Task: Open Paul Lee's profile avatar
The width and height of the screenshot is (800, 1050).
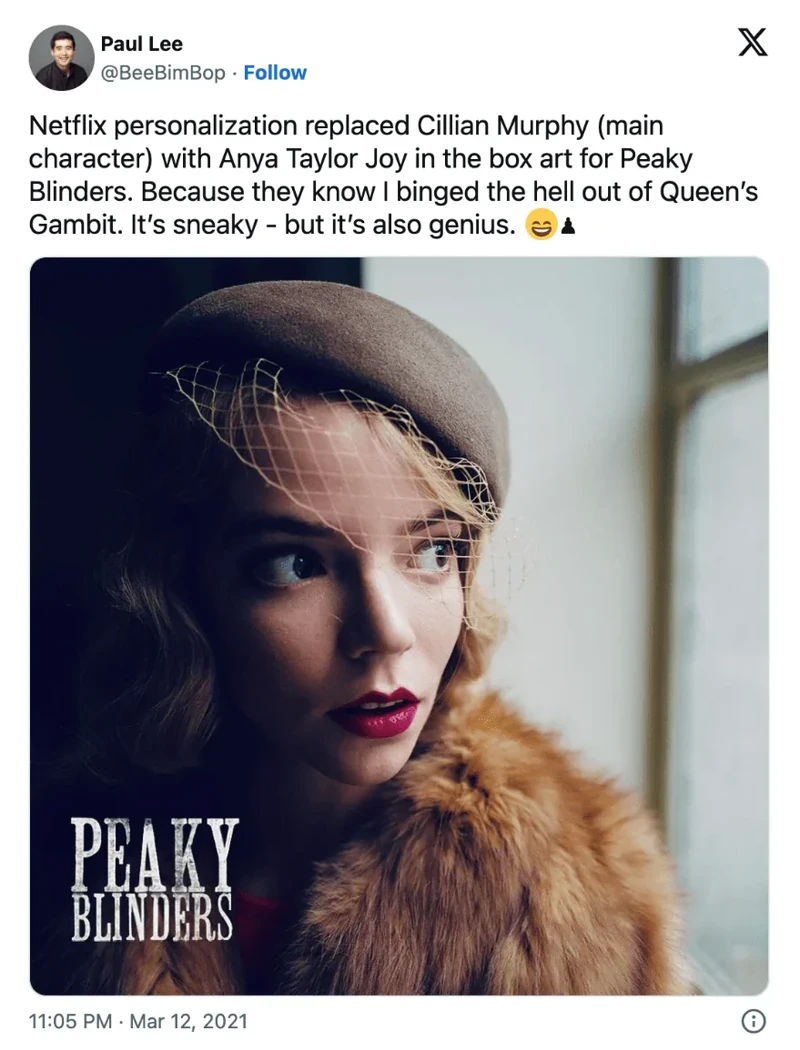Action: coord(62,58)
